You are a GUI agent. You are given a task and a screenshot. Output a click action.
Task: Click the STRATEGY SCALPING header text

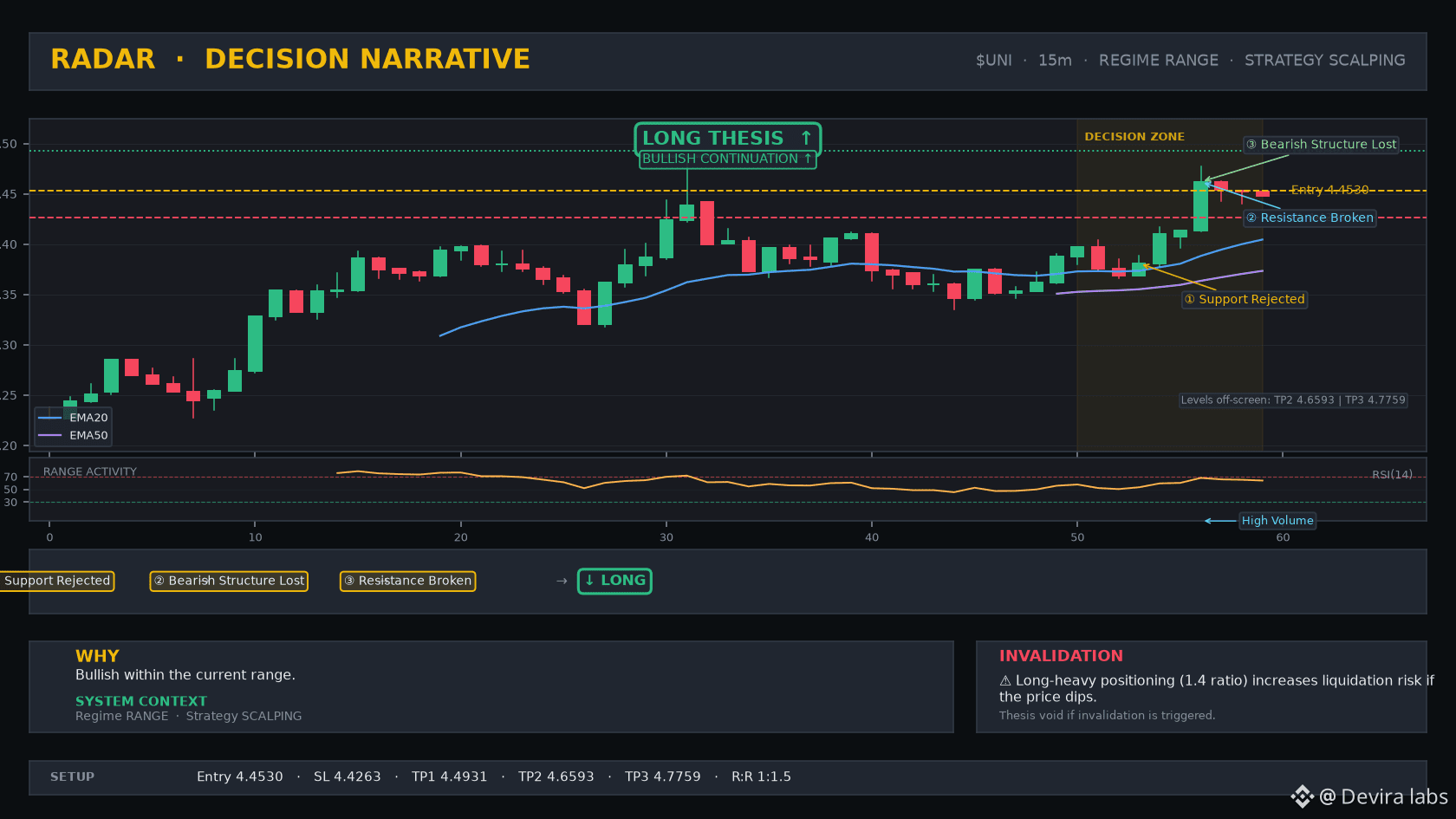1325,61
